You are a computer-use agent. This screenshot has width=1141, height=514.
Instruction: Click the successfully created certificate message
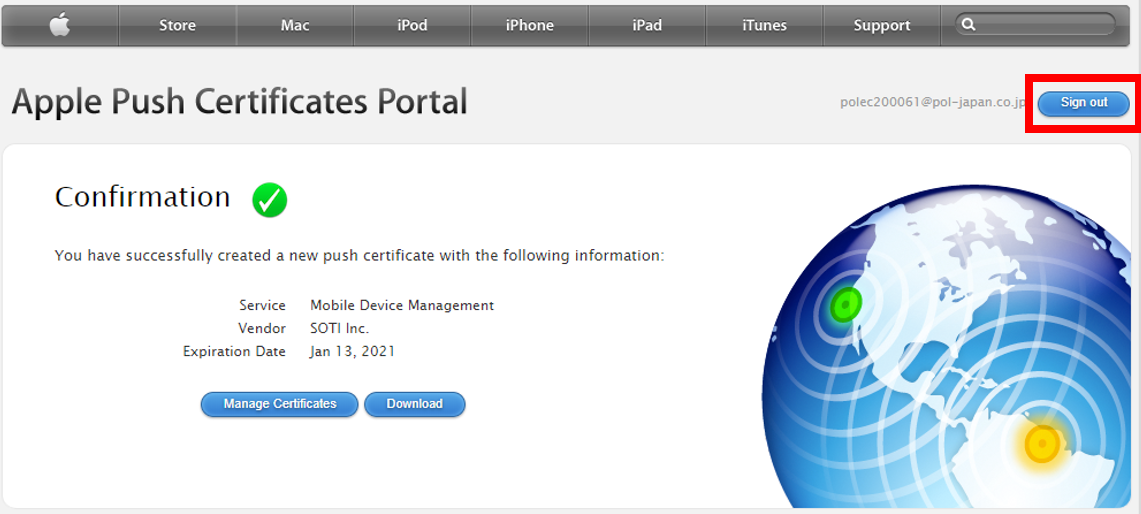(359, 256)
